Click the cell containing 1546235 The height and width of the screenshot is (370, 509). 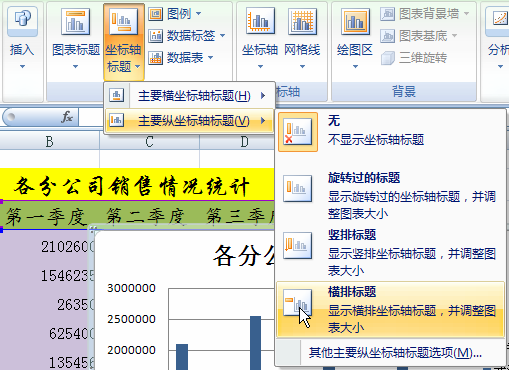point(47,276)
